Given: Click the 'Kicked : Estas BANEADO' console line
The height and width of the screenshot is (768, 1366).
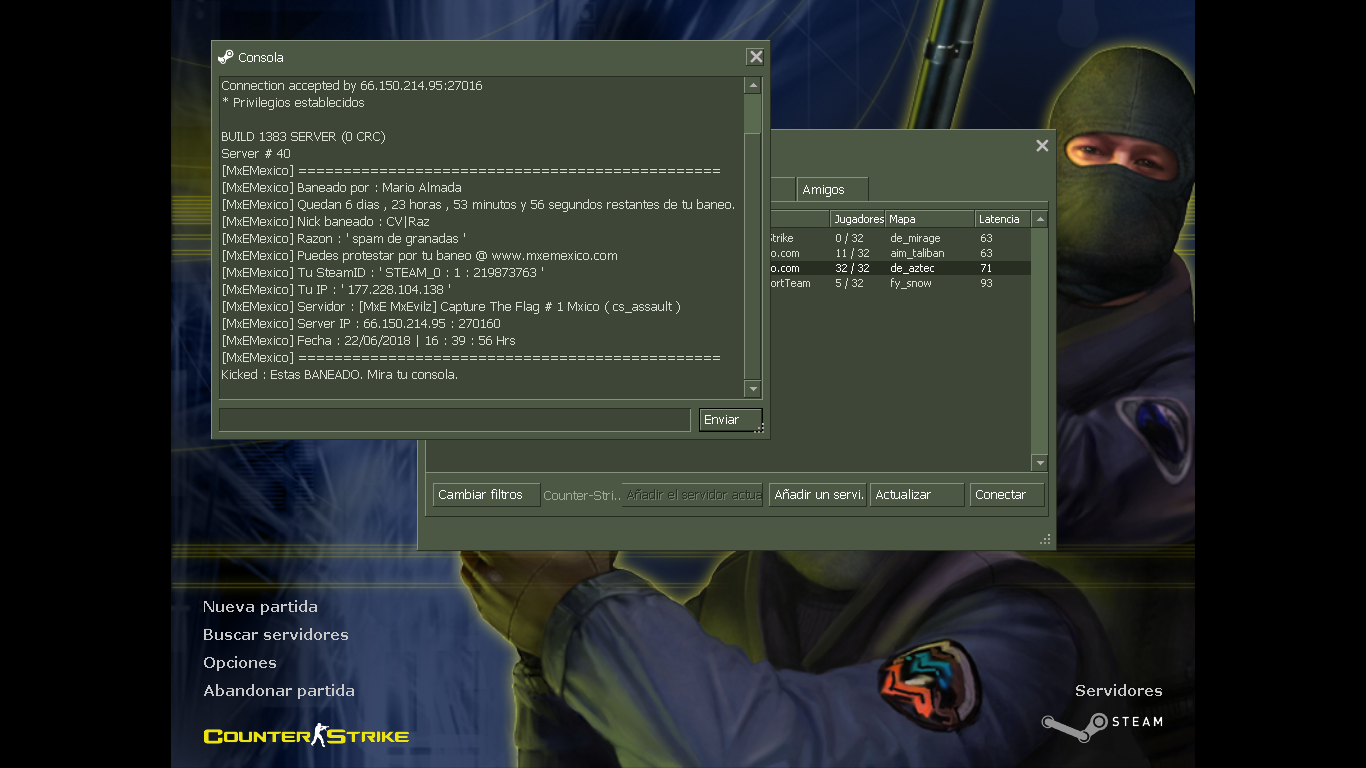Looking at the screenshot, I should click(339, 375).
